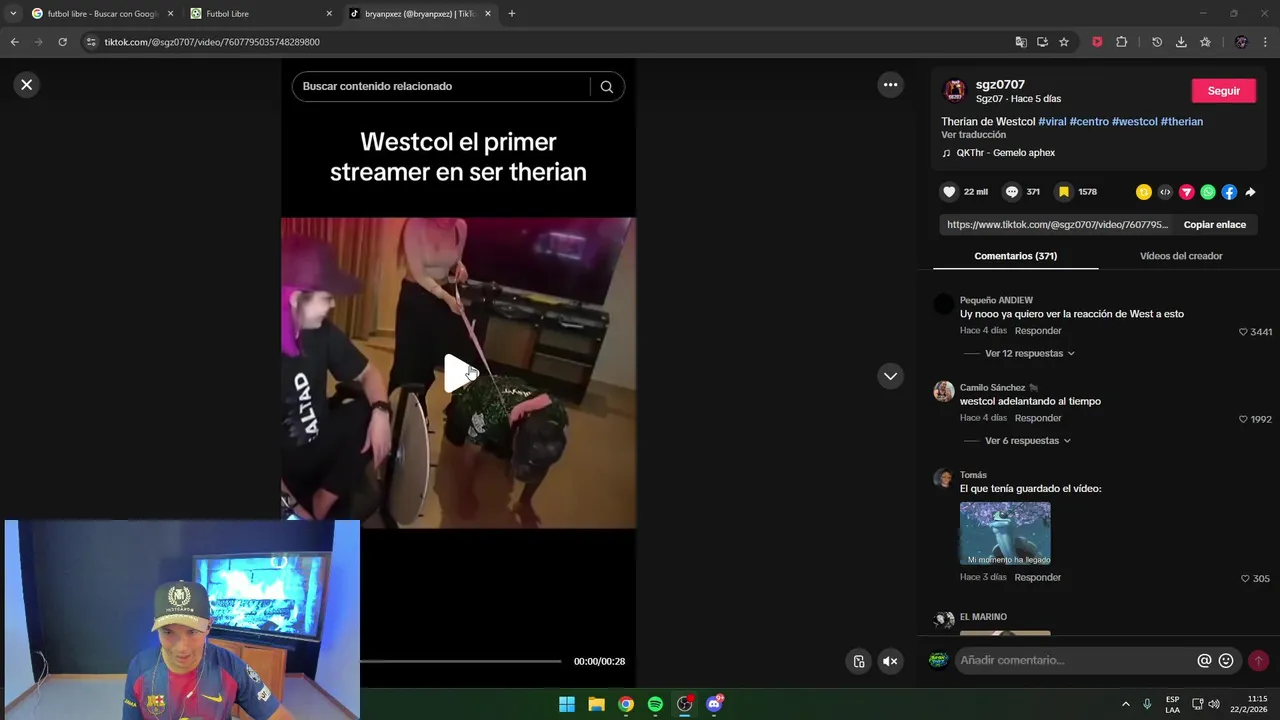Share video to Facebook
Viewport: 1280px width, 720px height.
(x=1229, y=192)
